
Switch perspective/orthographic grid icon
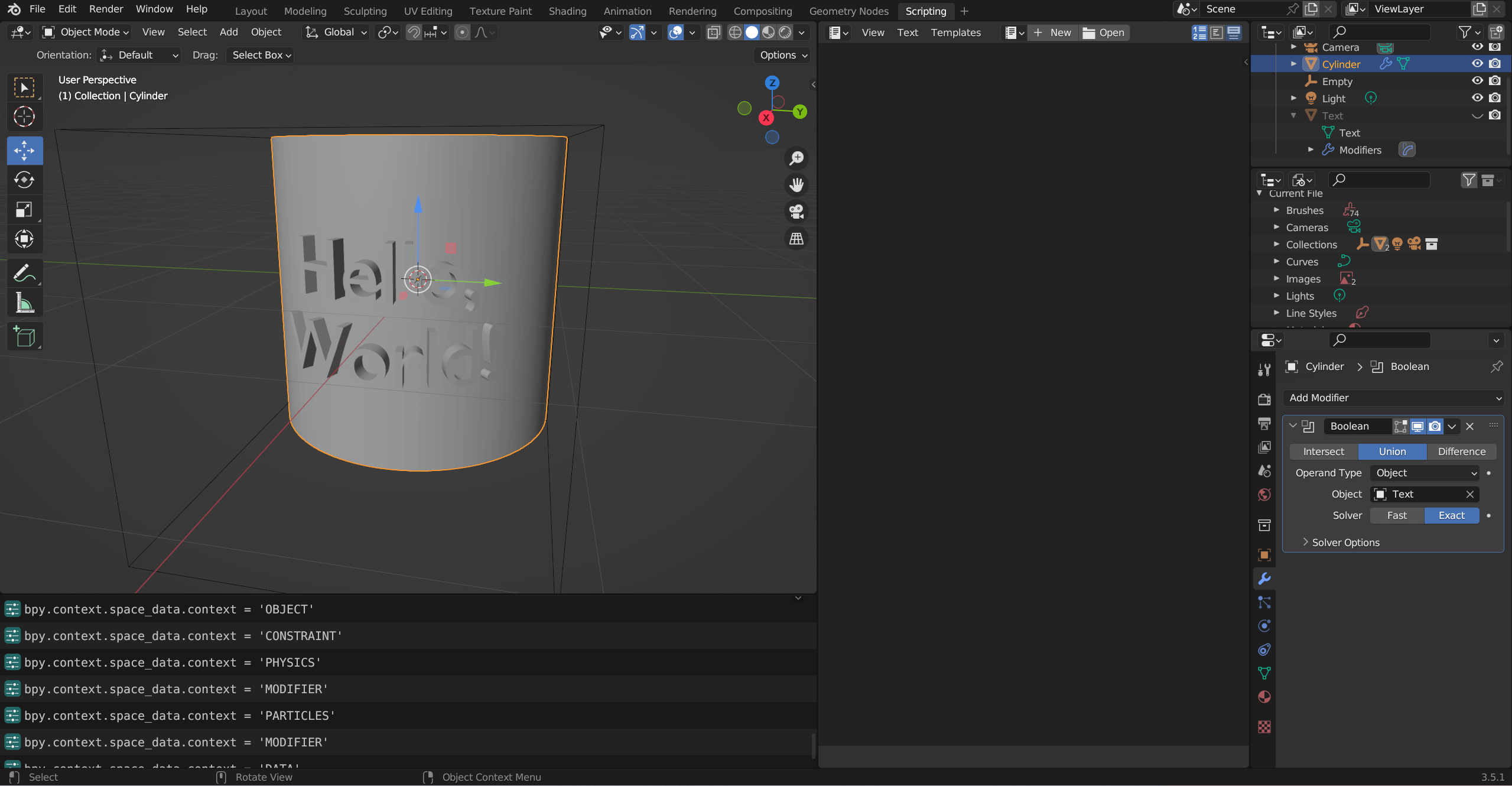(x=796, y=239)
